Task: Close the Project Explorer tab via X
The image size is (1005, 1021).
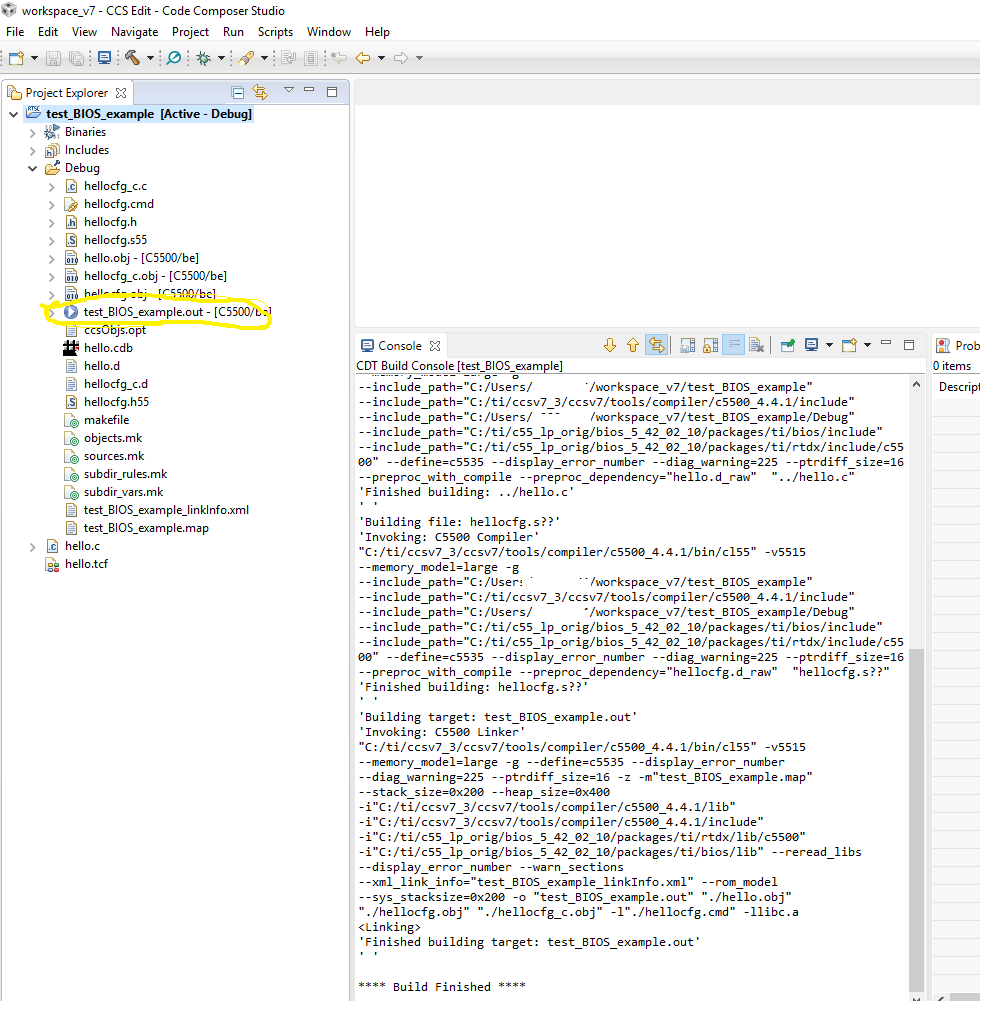Action: click(x=121, y=92)
